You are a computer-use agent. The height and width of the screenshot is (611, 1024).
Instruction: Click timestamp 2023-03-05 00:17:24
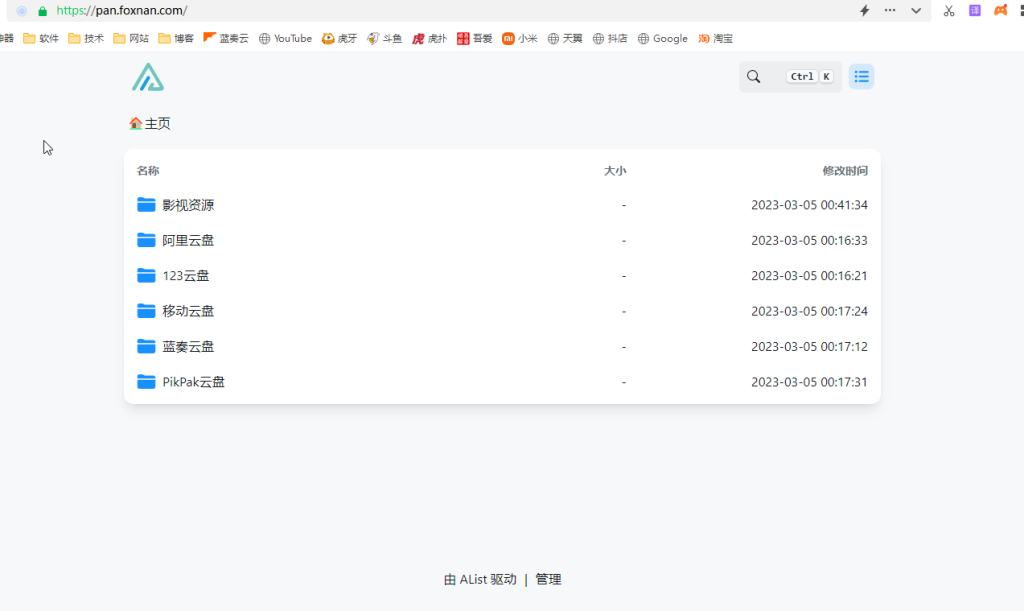(x=809, y=311)
